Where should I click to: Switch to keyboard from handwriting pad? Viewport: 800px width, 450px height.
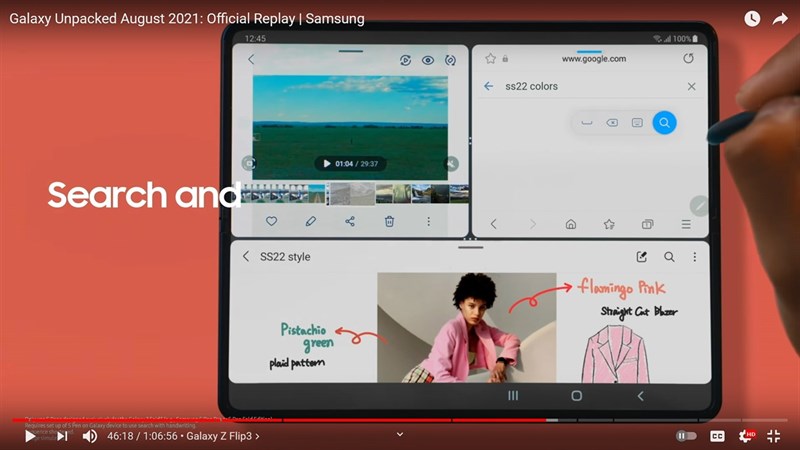pyautogui.click(x=637, y=122)
